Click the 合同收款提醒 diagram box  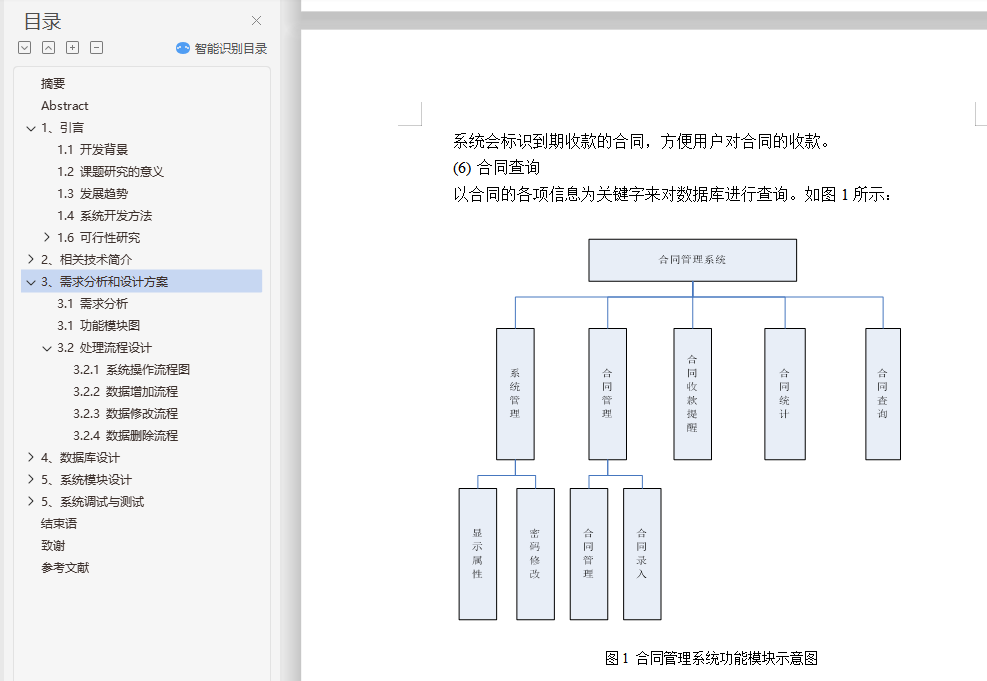692,394
